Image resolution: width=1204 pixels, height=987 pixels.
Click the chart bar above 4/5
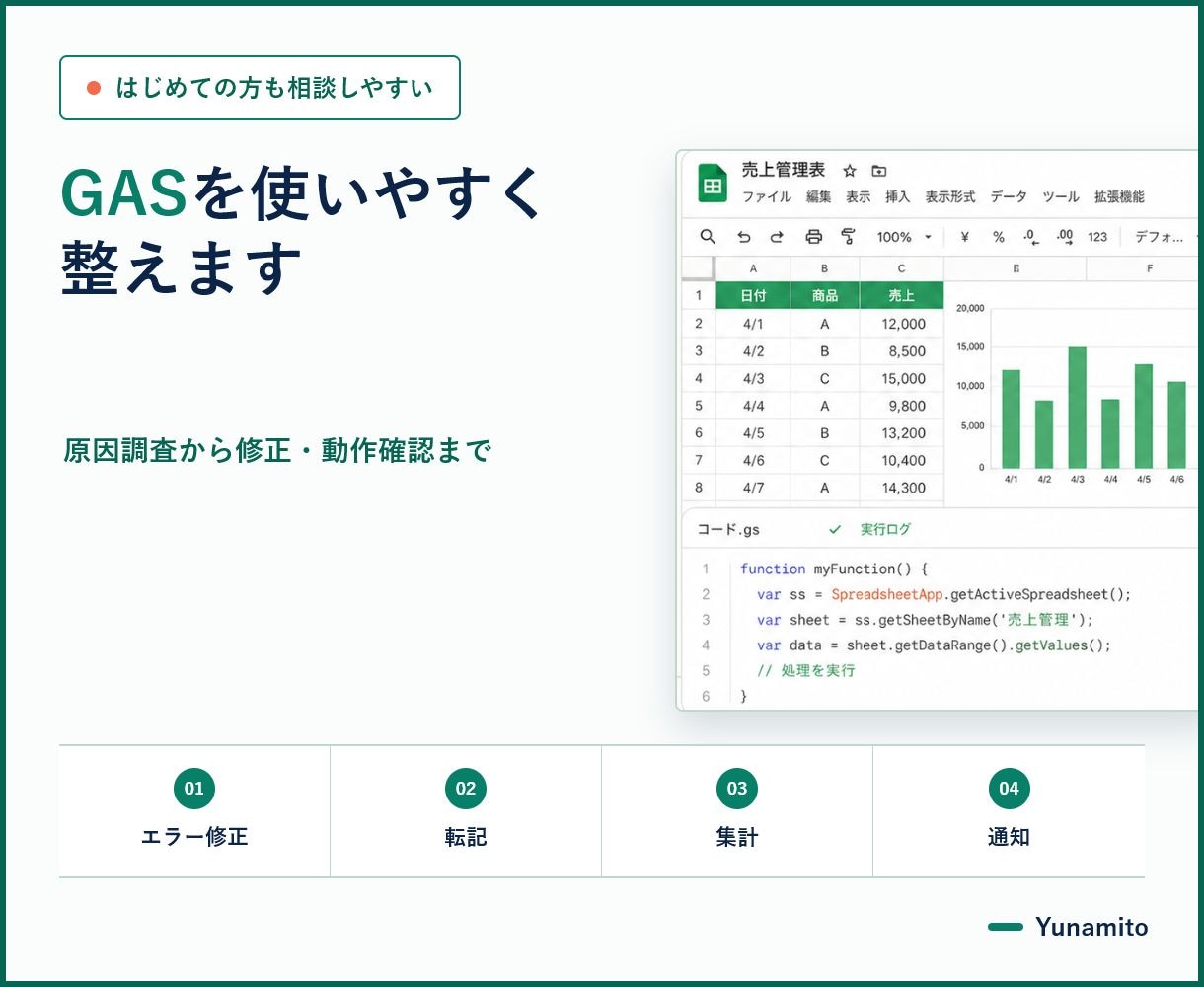1144,417
